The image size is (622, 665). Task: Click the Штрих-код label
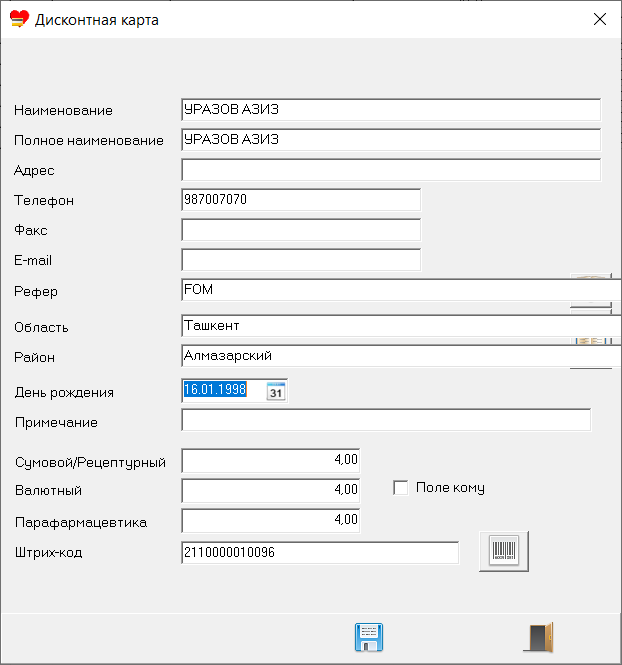48,553
